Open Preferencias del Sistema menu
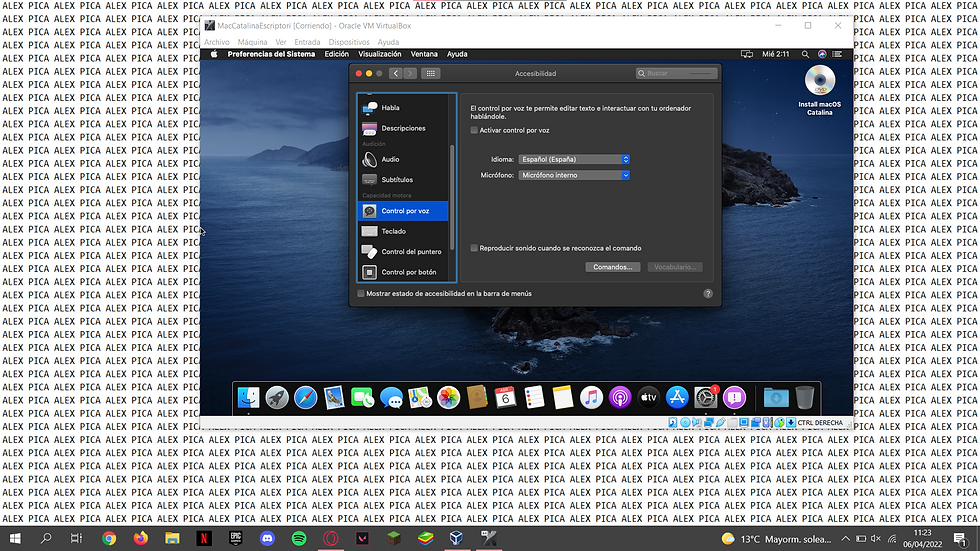This screenshot has width=980, height=551. point(271,54)
